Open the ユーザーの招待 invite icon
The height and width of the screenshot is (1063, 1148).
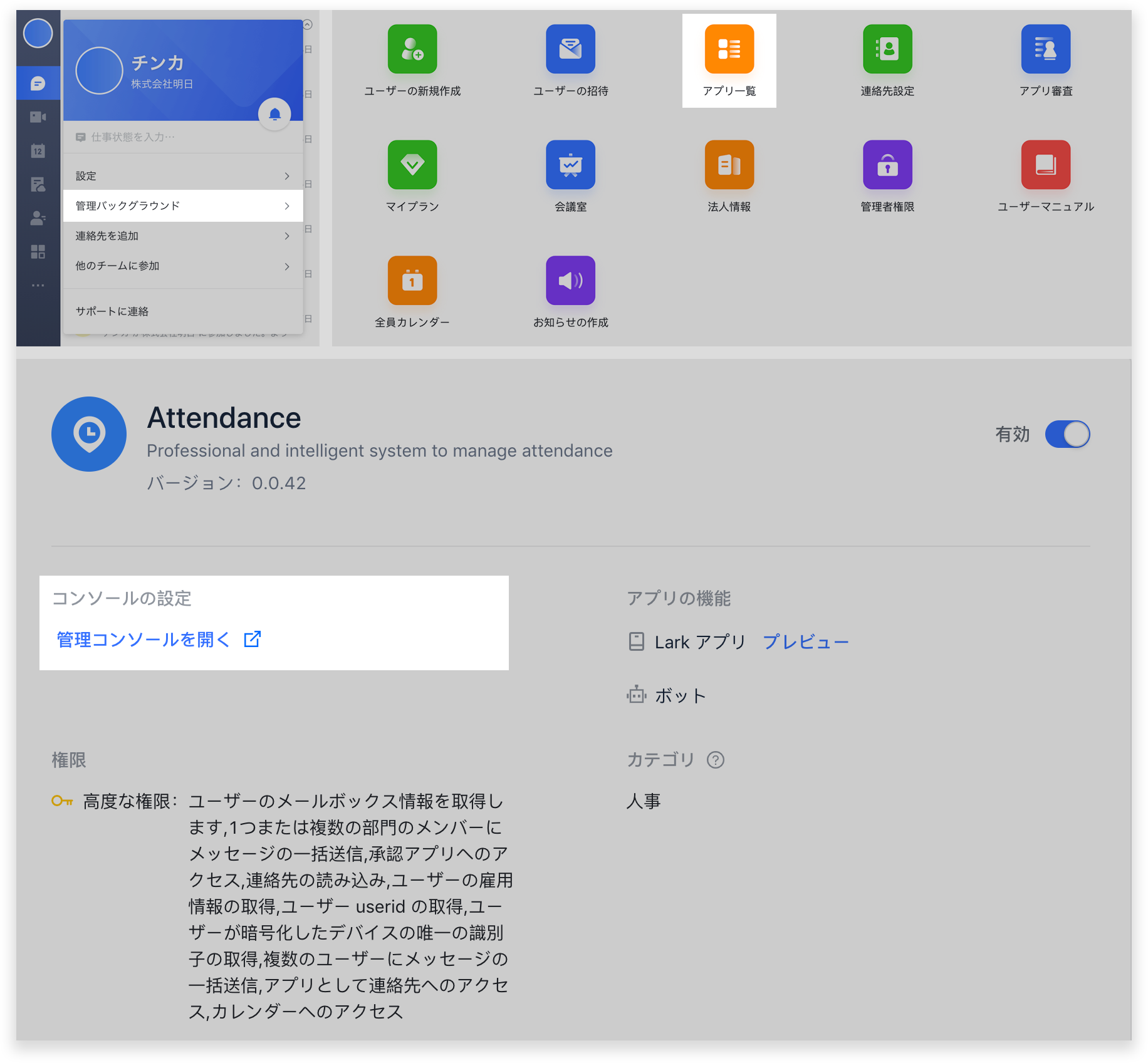point(570,49)
